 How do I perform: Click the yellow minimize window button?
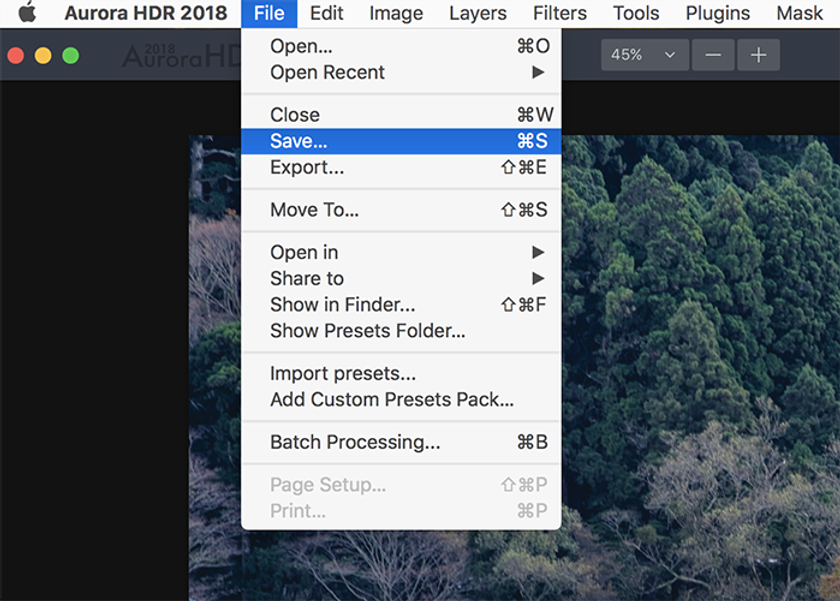click(43, 56)
